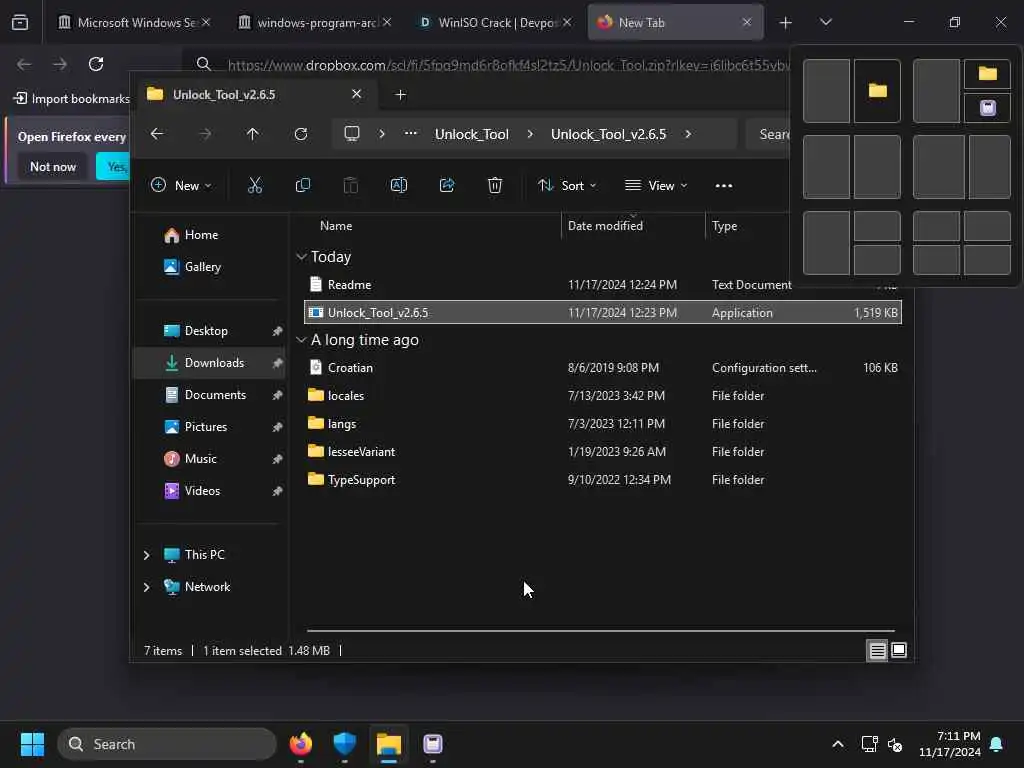Image resolution: width=1024 pixels, height=768 pixels.
Task: Open Windows Security shield on taskbar
Action: coord(344,744)
